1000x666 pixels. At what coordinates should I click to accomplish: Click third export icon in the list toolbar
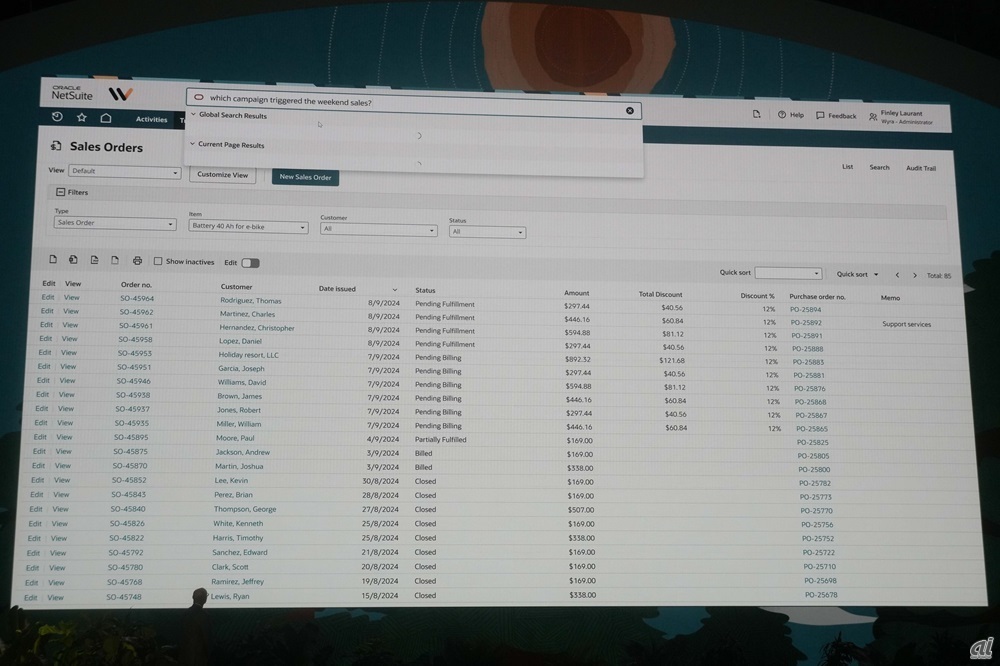pos(94,260)
